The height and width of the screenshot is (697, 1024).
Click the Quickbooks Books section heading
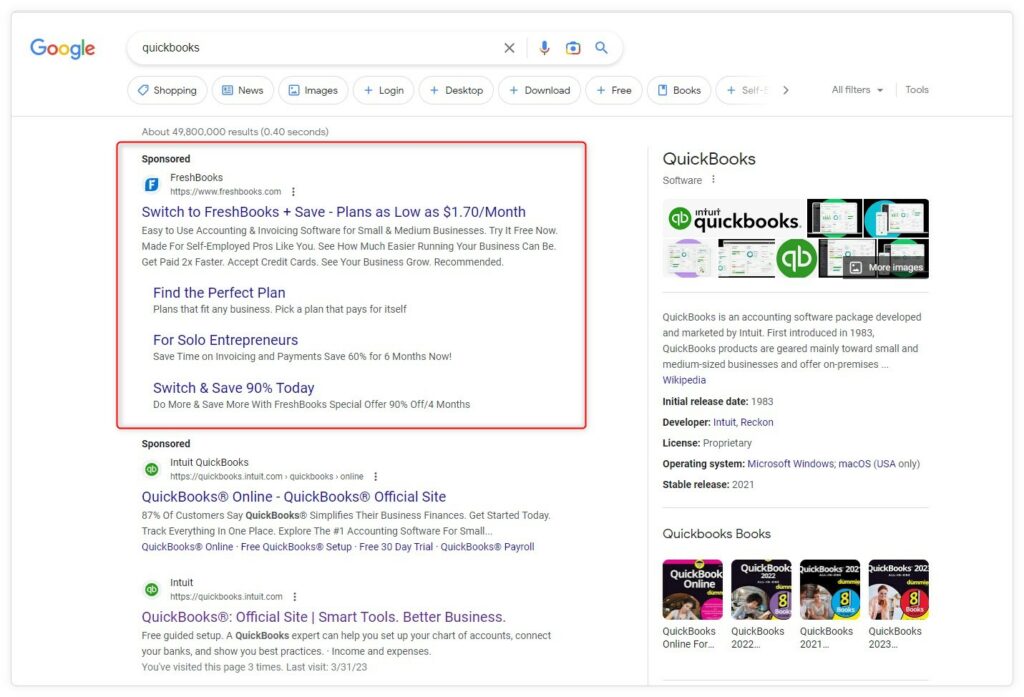click(x=716, y=534)
